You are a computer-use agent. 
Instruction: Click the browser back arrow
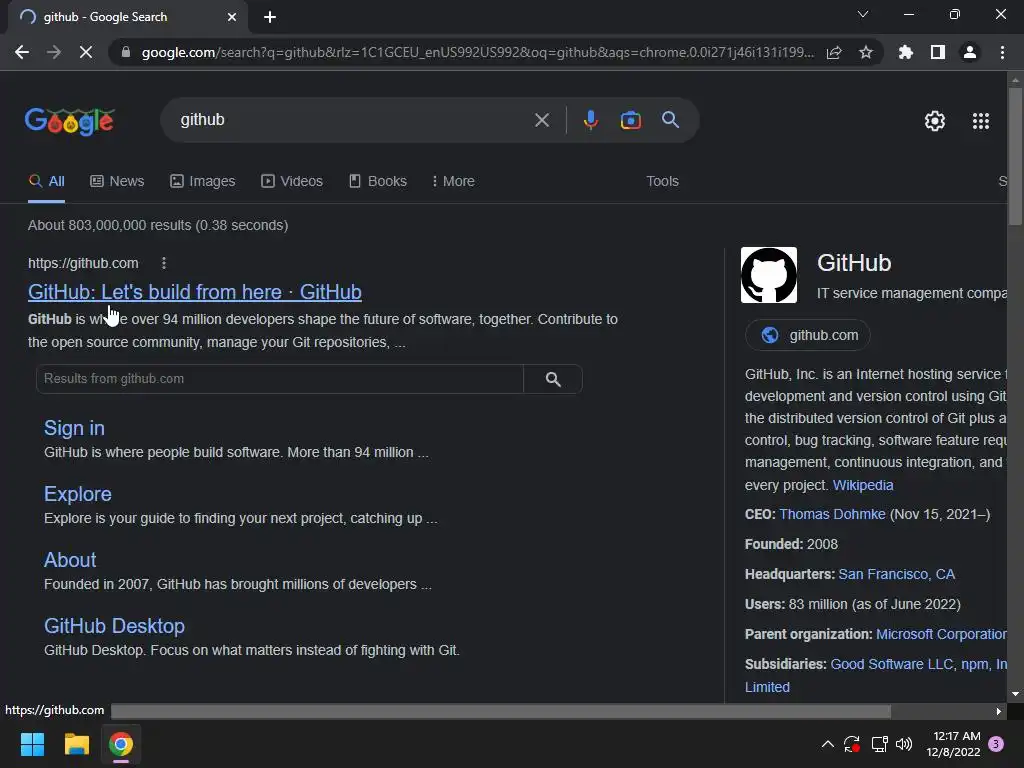click(x=22, y=52)
